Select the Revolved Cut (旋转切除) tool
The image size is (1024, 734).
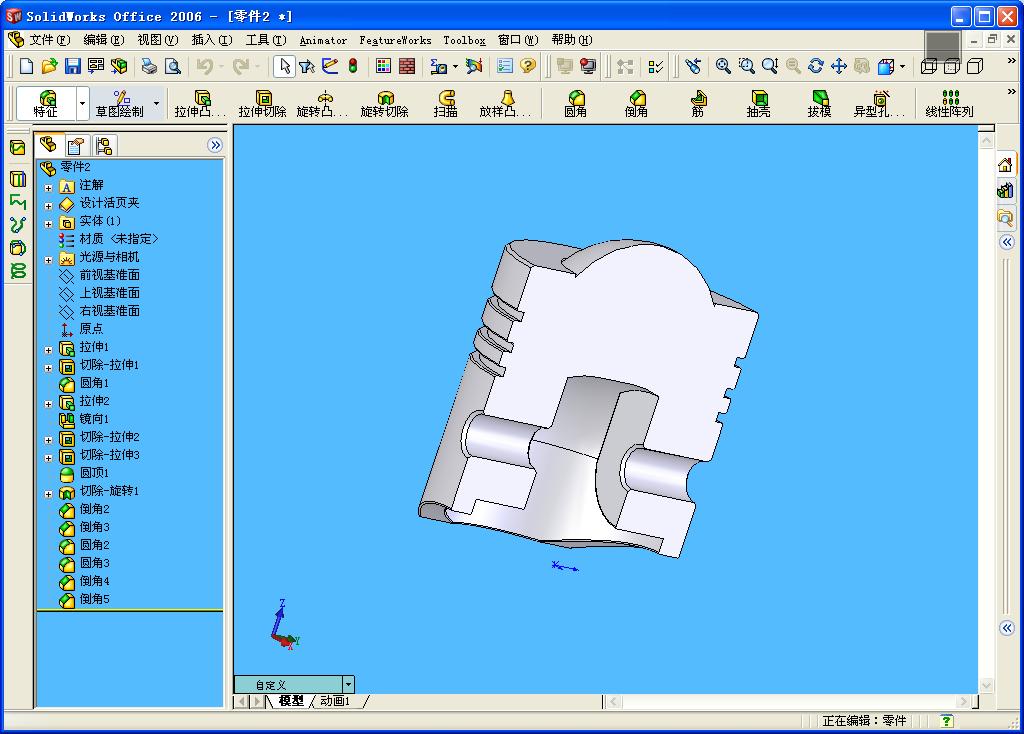point(385,104)
